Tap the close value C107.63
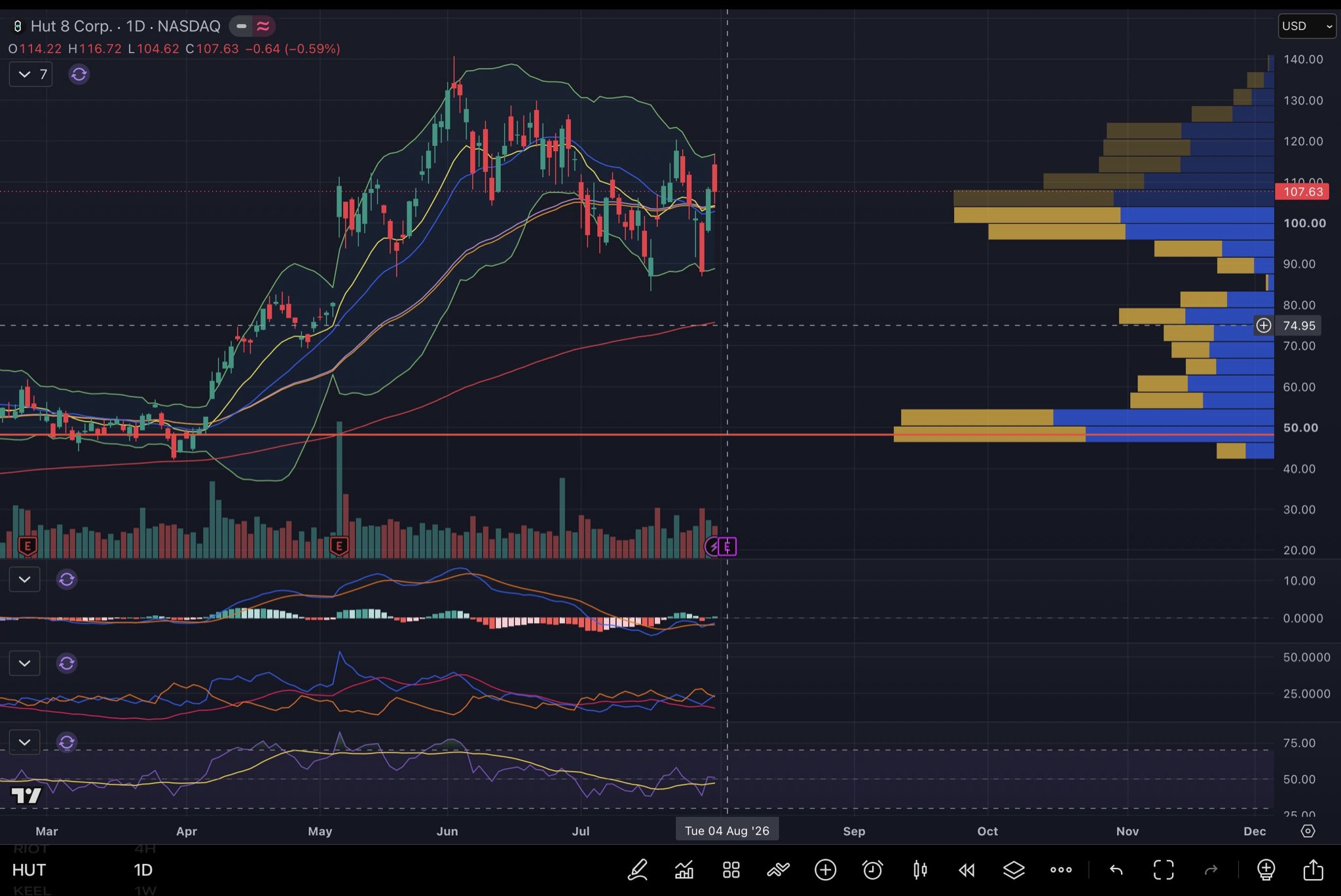The height and width of the screenshot is (896, 1341). coord(212,49)
